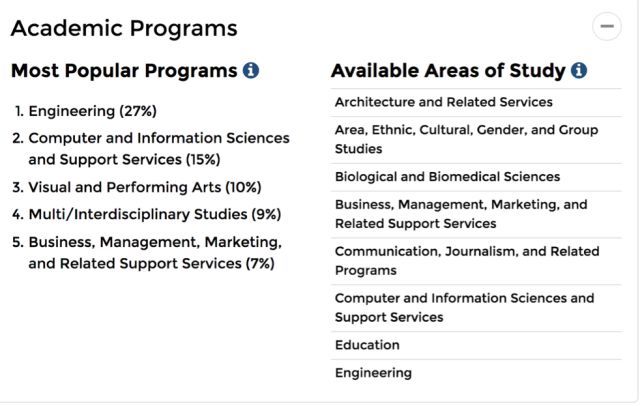
Task: Select Business, Management, Marketing (7%) entry
Action: pyautogui.click(x=154, y=253)
